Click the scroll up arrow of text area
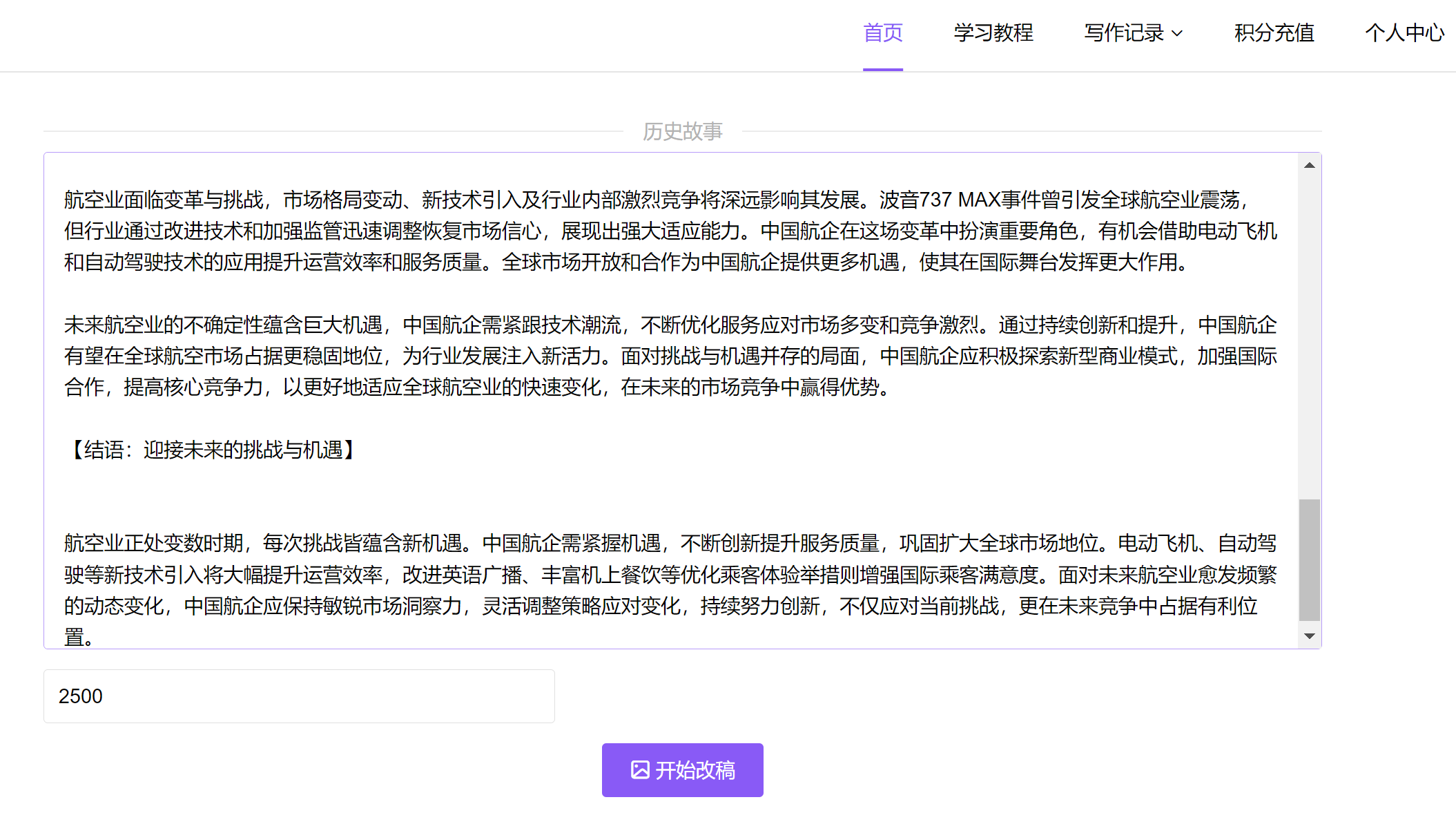1456x813 pixels. coord(1309,166)
